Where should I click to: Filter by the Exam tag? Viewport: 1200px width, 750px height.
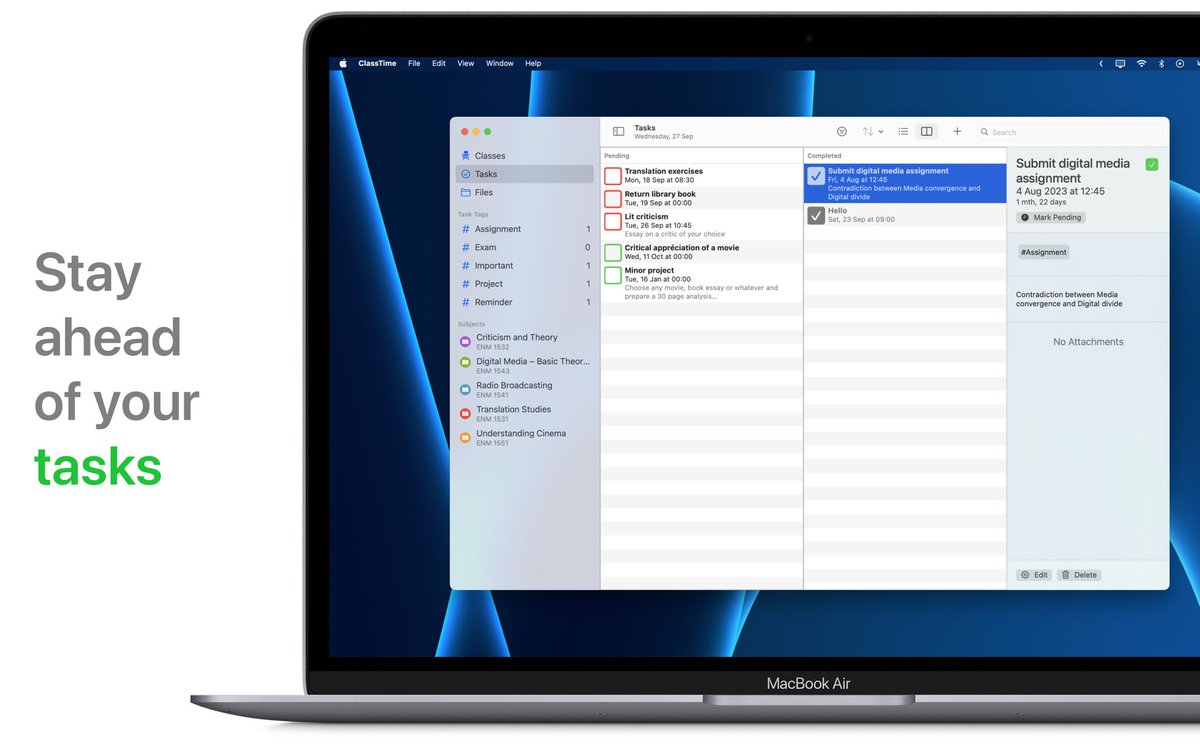(x=524, y=247)
